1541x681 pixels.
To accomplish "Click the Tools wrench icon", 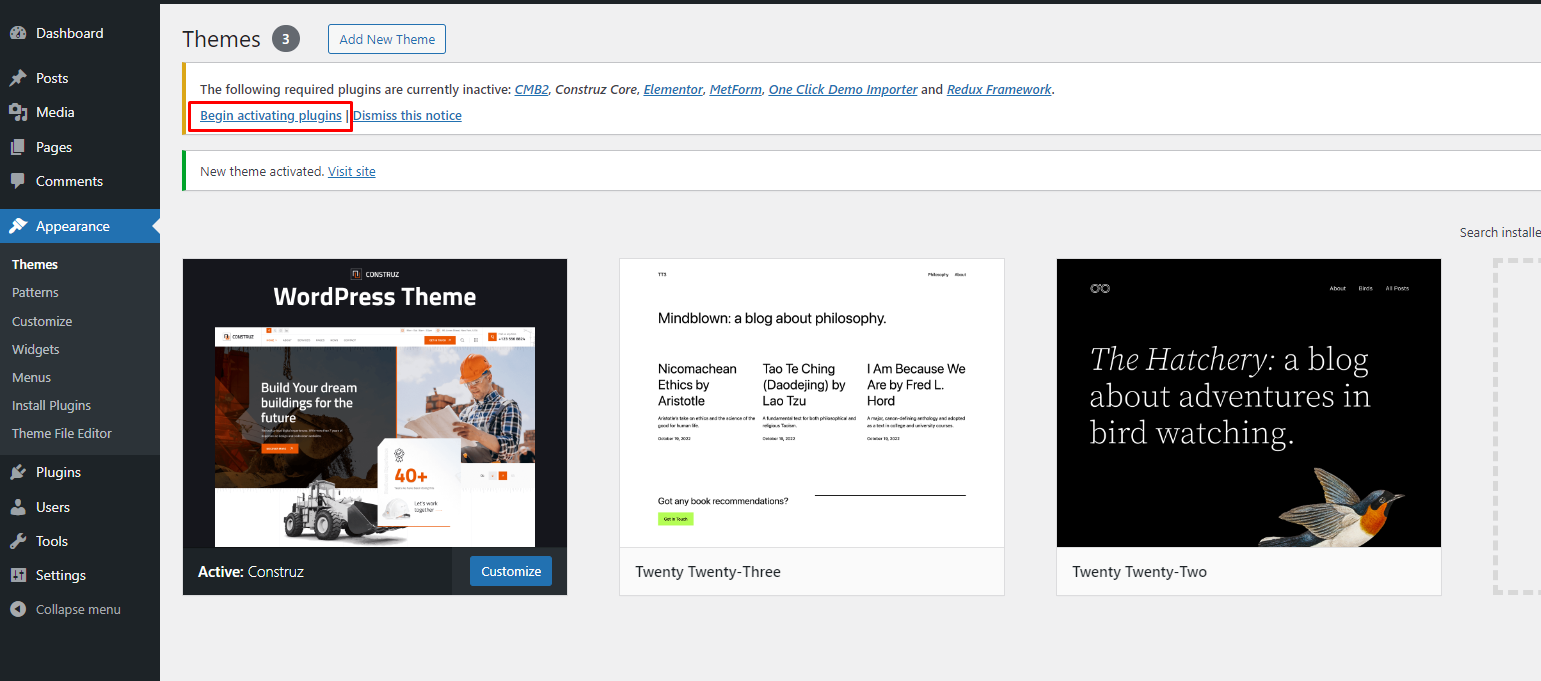I will point(18,541).
